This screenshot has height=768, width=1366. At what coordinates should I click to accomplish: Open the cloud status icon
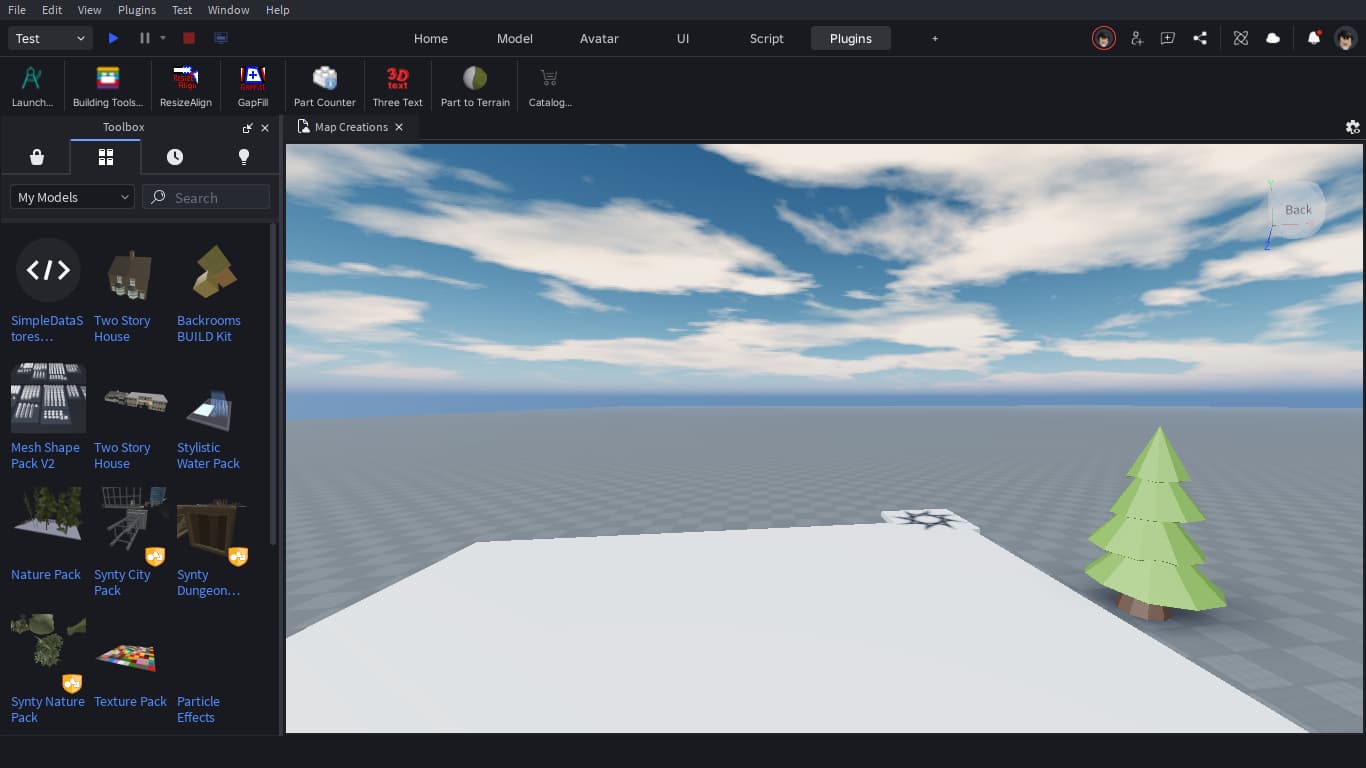point(1273,38)
